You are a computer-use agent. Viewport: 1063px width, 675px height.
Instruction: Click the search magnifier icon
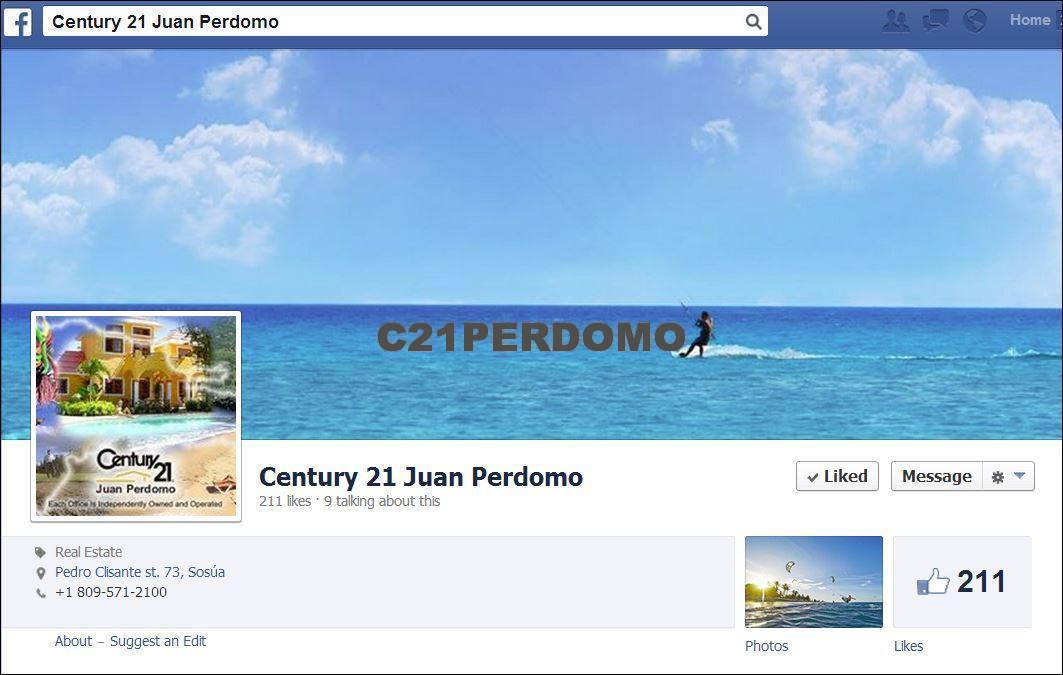(x=753, y=22)
